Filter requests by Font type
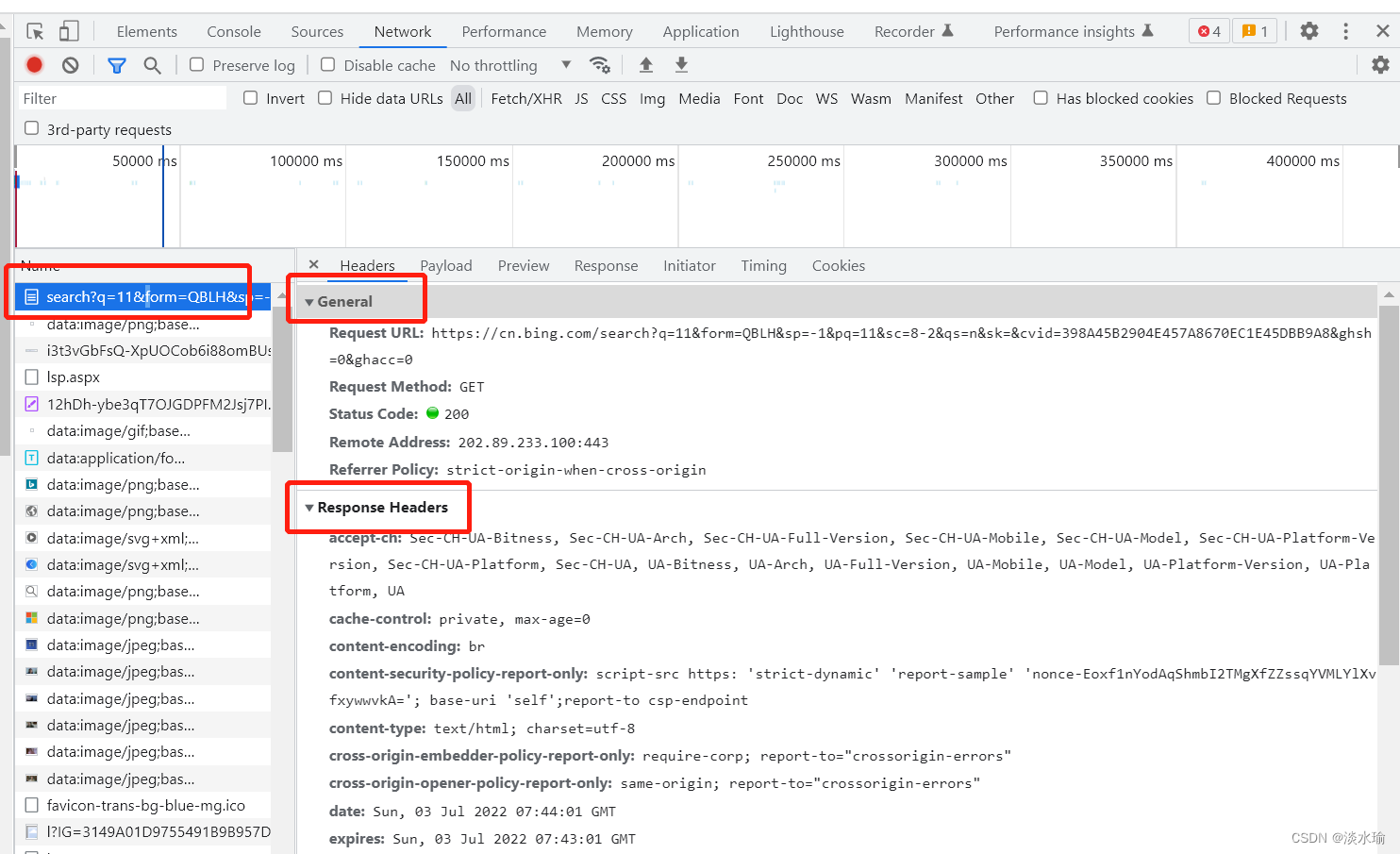This screenshot has width=1400, height=854. 748,98
